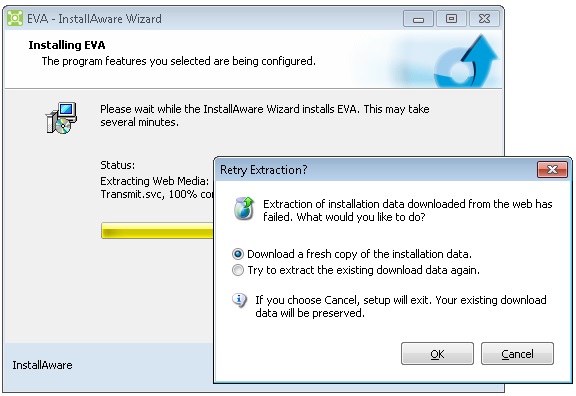The height and width of the screenshot is (396, 576).
Task: Click the blue information bubble icon
Action: coord(239,300)
